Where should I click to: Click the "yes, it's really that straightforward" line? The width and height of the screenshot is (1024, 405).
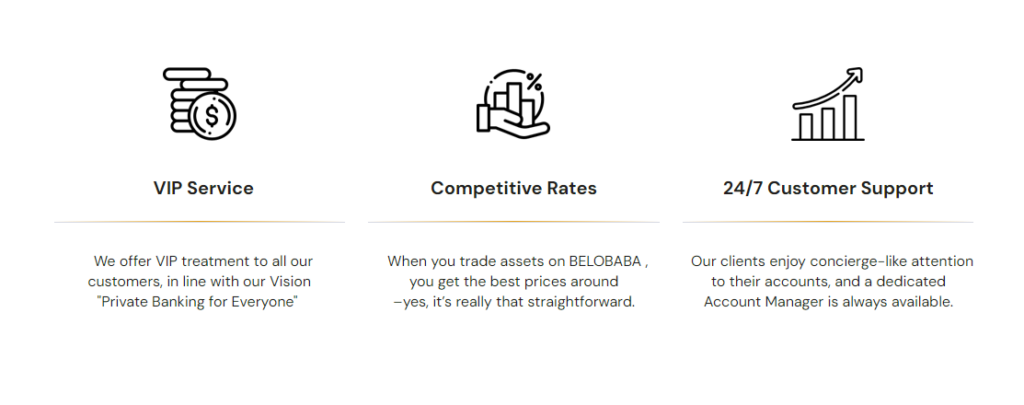click(515, 302)
